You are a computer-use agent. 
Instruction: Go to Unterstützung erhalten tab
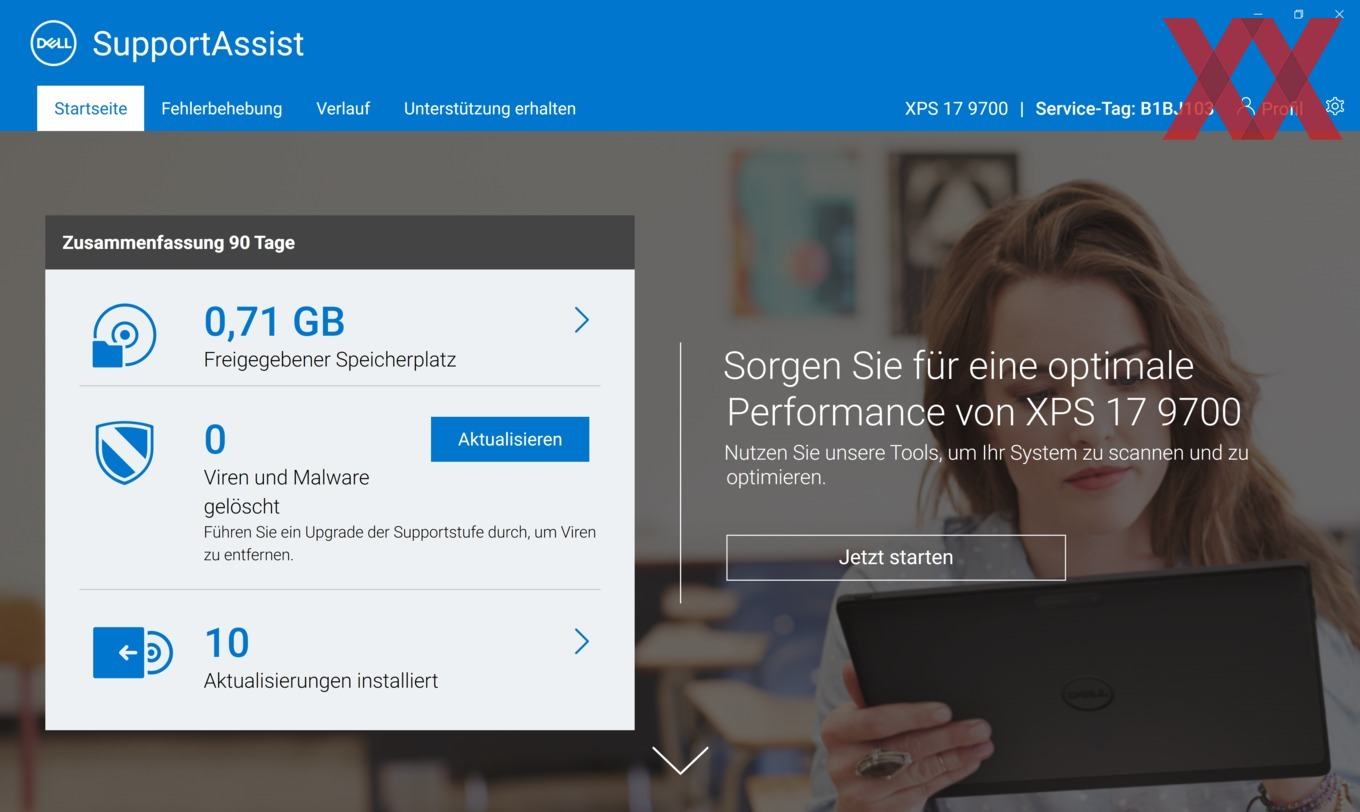click(x=490, y=108)
